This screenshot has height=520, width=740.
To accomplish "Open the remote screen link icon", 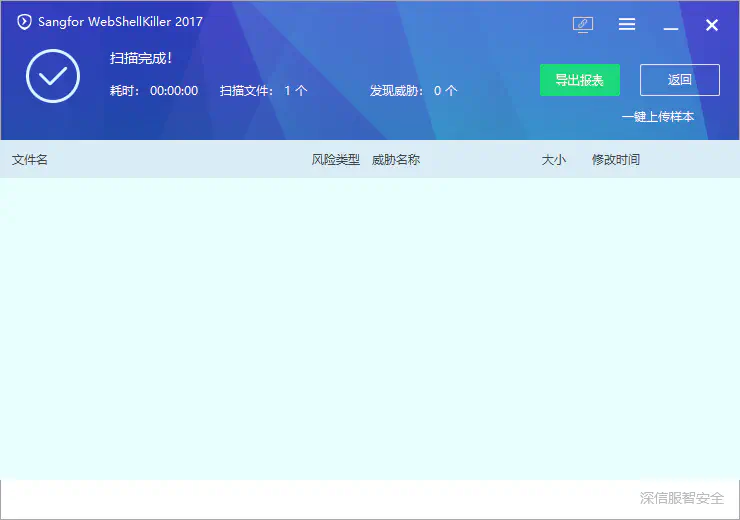I will [583, 24].
